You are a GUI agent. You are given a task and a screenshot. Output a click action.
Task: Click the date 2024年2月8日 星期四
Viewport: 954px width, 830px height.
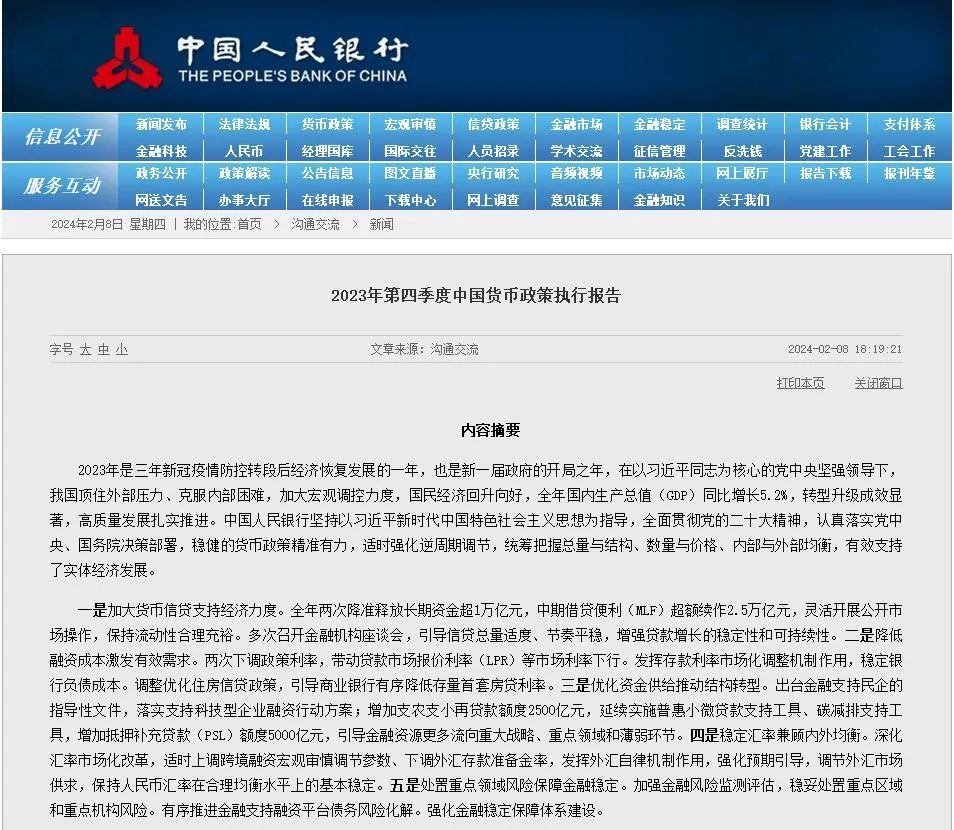108,224
